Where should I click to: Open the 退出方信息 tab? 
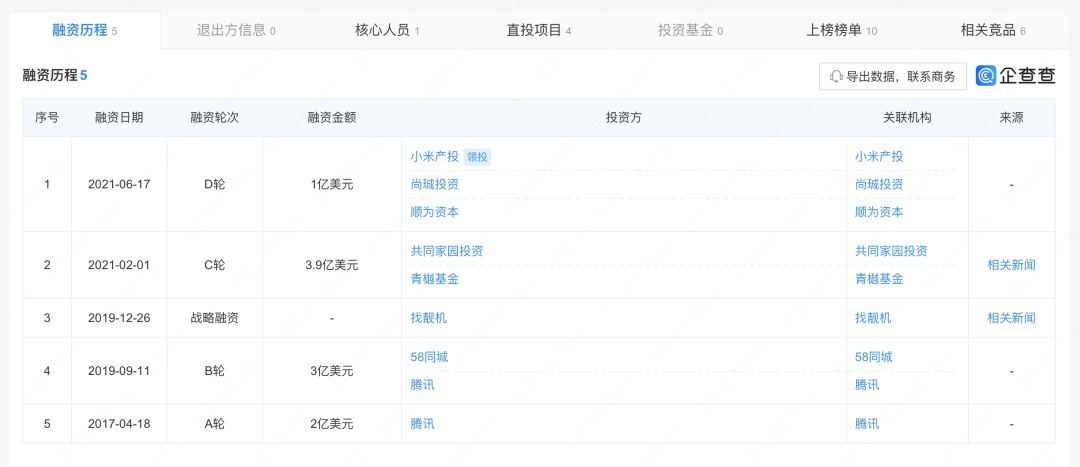tap(236, 30)
